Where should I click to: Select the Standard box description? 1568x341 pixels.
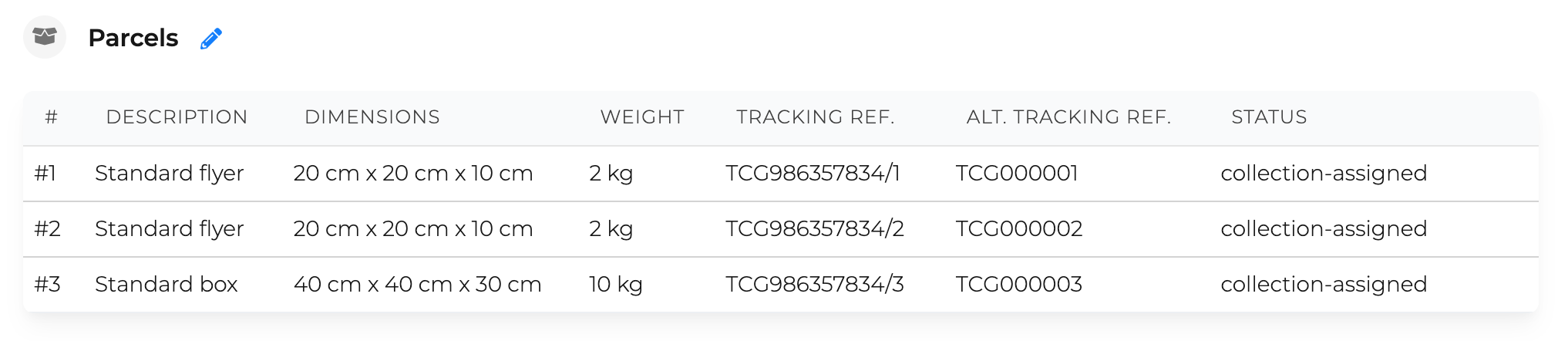point(166,284)
